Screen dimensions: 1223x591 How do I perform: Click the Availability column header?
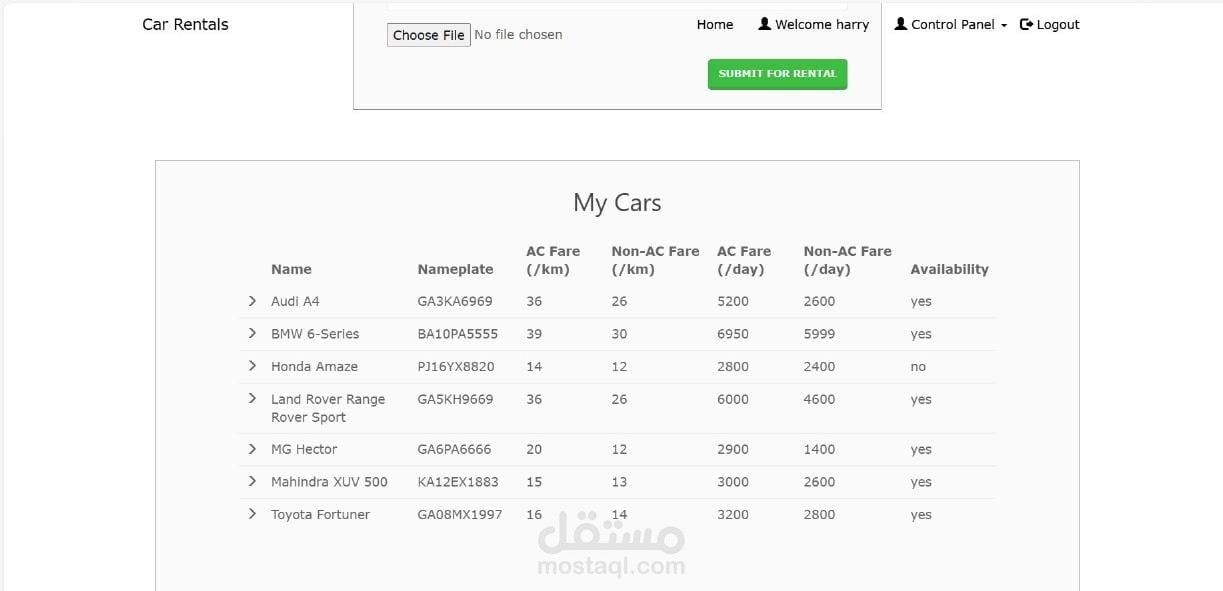pyautogui.click(x=949, y=269)
